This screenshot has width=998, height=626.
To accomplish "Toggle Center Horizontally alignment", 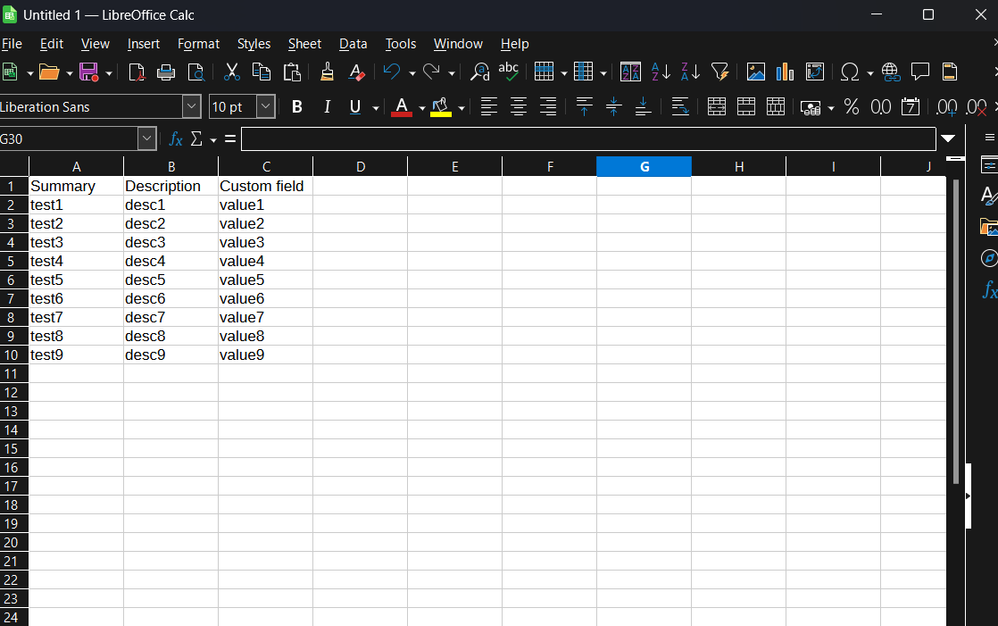I will (518, 107).
